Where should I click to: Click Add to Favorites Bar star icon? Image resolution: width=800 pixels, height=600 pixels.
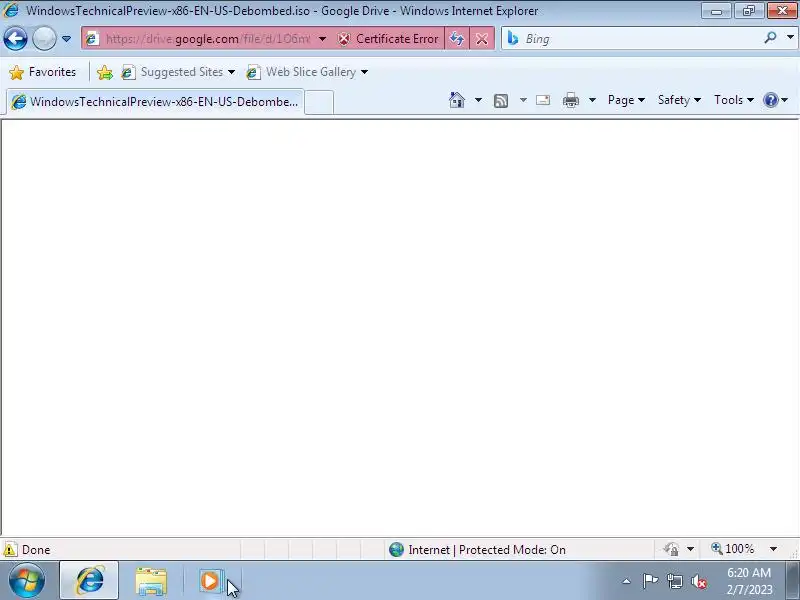coord(105,72)
